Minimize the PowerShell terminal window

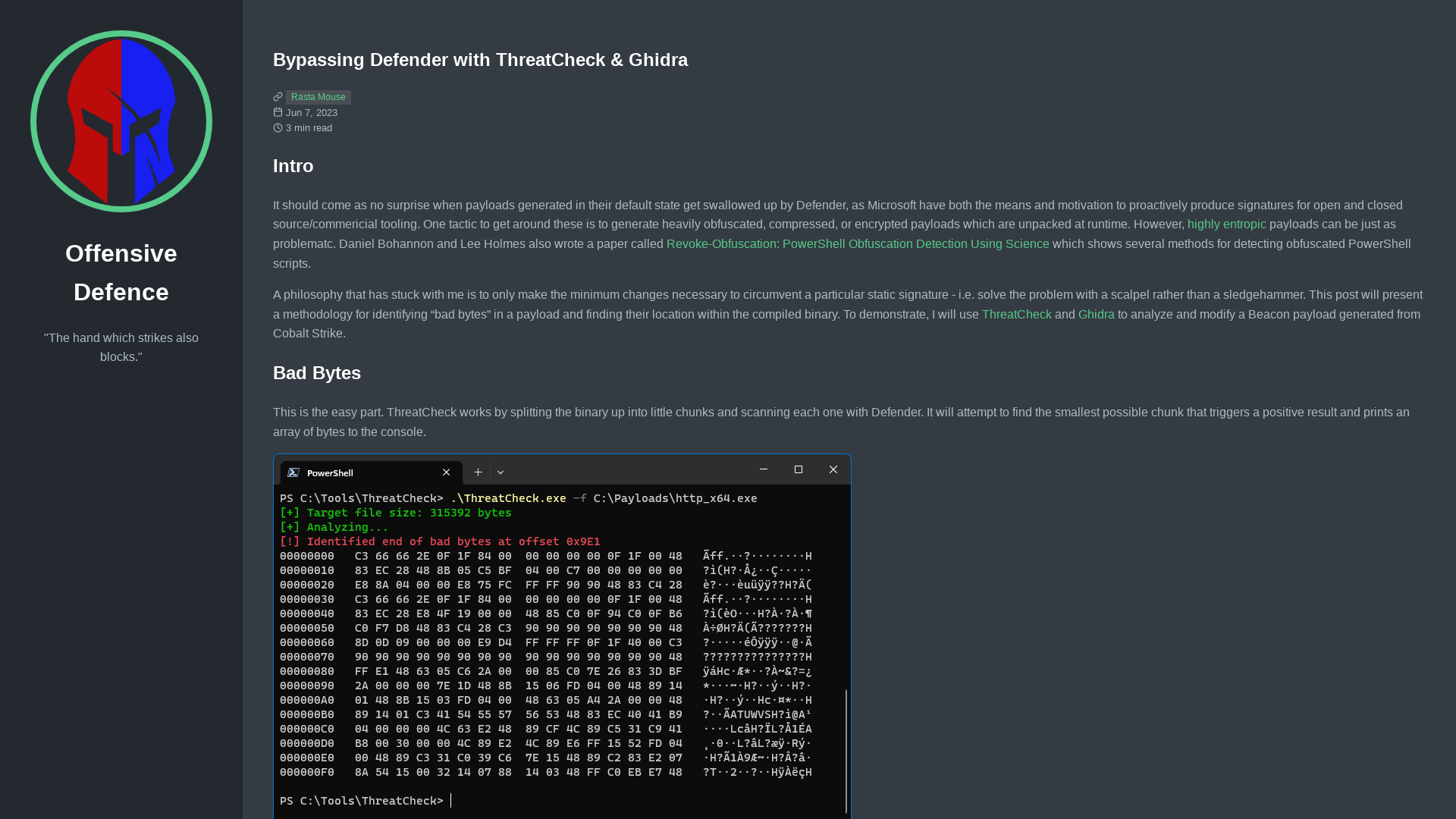pos(764,469)
